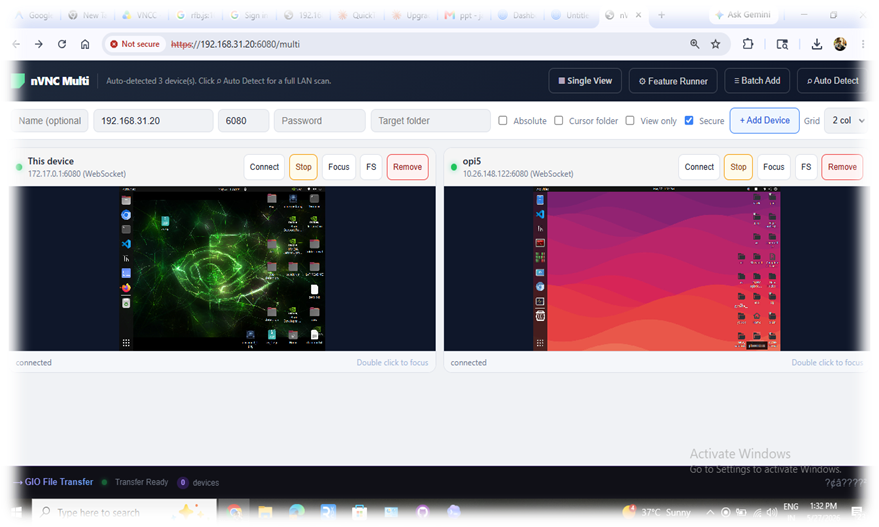The image size is (879, 527).
Task: Click the Not secure site badge
Action: [135, 44]
